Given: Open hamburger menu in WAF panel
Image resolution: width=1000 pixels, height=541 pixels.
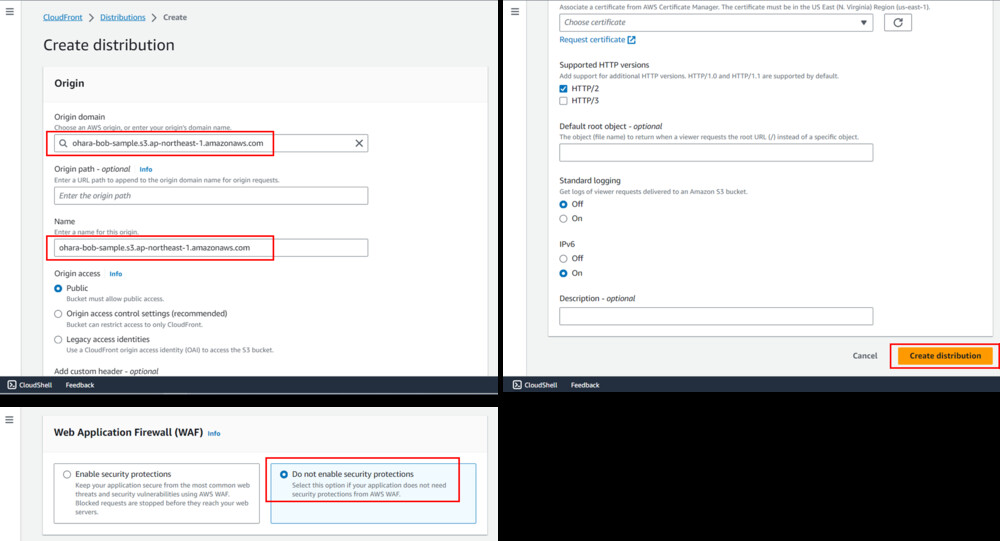Looking at the screenshot, I should click(10, 420).
